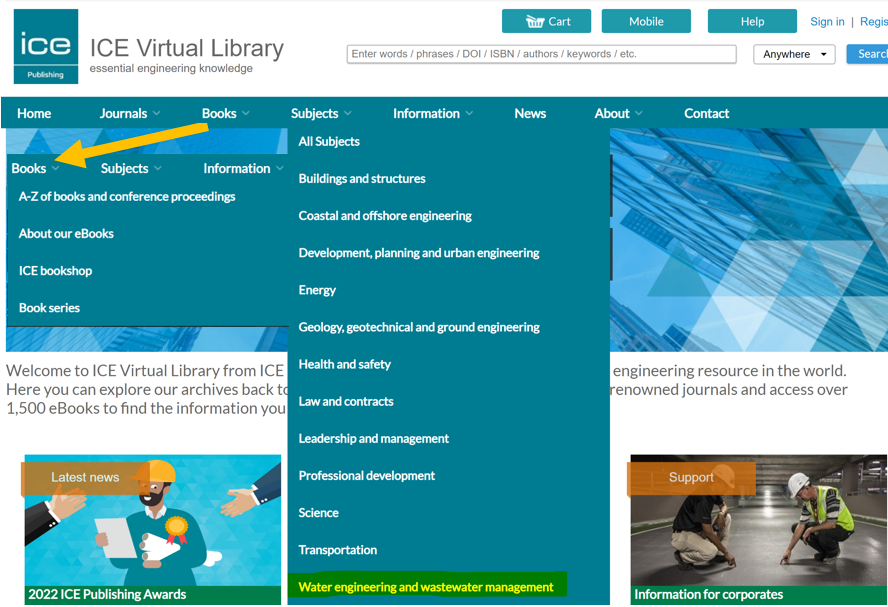This screenshot has width=888, height=607.
Task: Open the shopping Cart
Action: tap(546, 21)
